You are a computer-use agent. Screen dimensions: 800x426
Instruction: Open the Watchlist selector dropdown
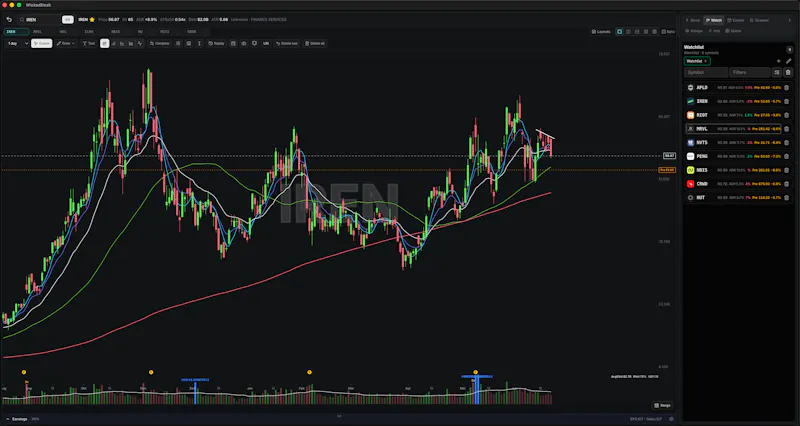click(697, 61)
